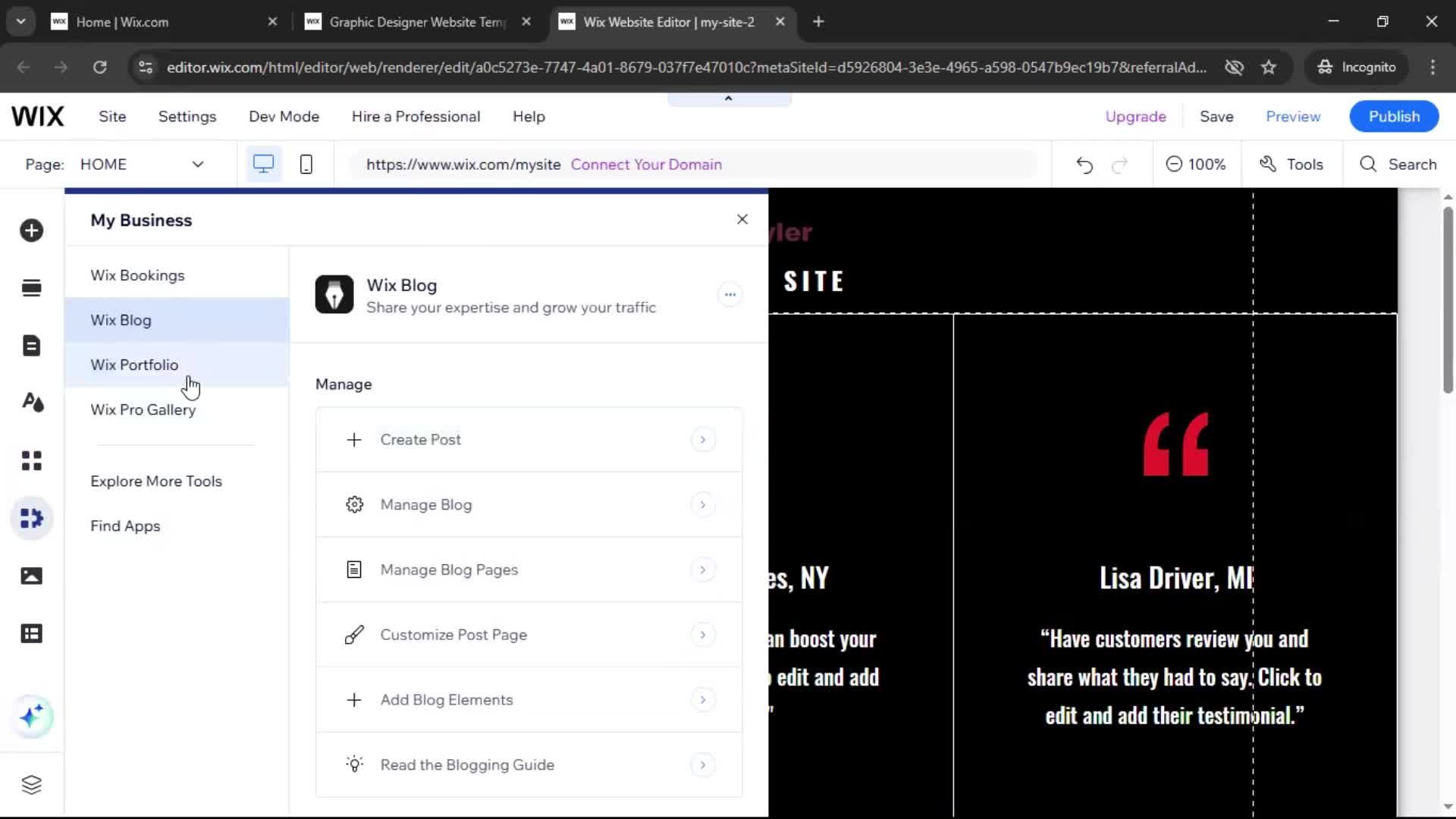Click the Upgrade link
Screen dimensions: 1456x819
pyautogui.click(x=1135, y=117)
